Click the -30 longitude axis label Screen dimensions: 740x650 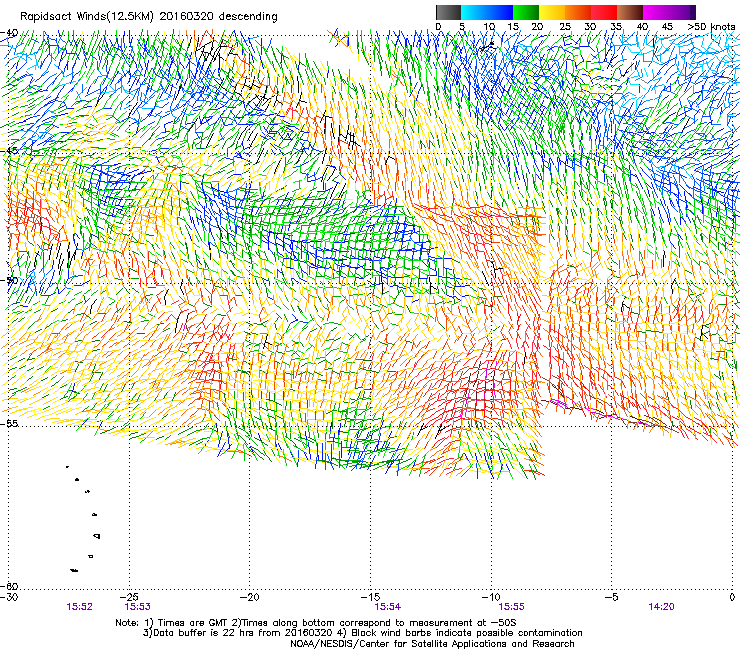(9, 597)
